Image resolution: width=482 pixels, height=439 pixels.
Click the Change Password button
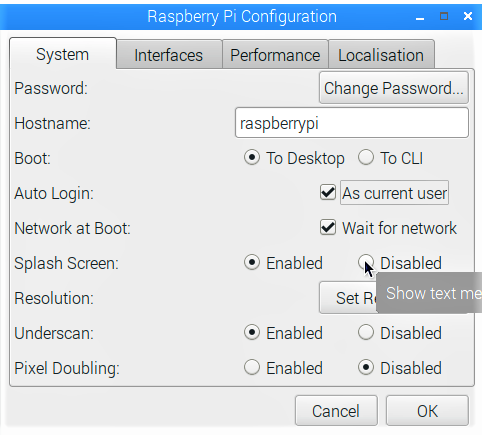394,88
